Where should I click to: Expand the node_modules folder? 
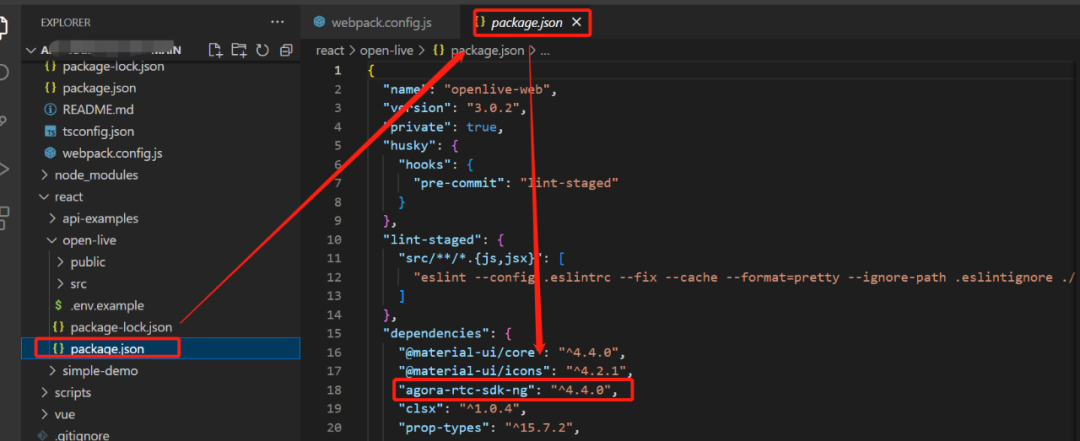pos(90,175)
